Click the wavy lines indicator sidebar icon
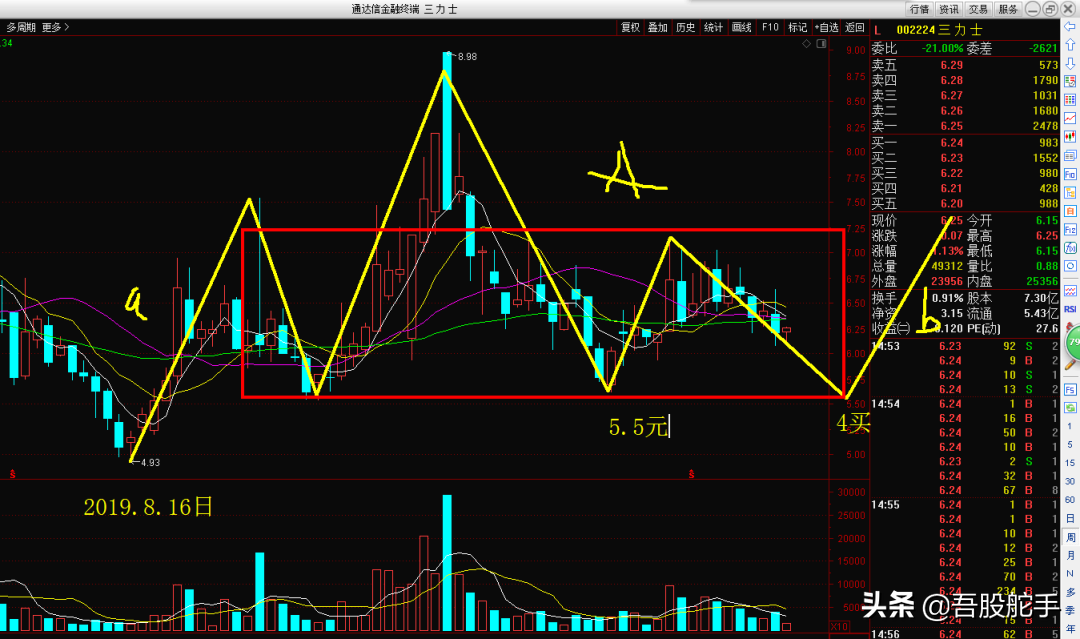Image resolution: width=1080 pixels, height=639 pixels. coord(1070,291)
